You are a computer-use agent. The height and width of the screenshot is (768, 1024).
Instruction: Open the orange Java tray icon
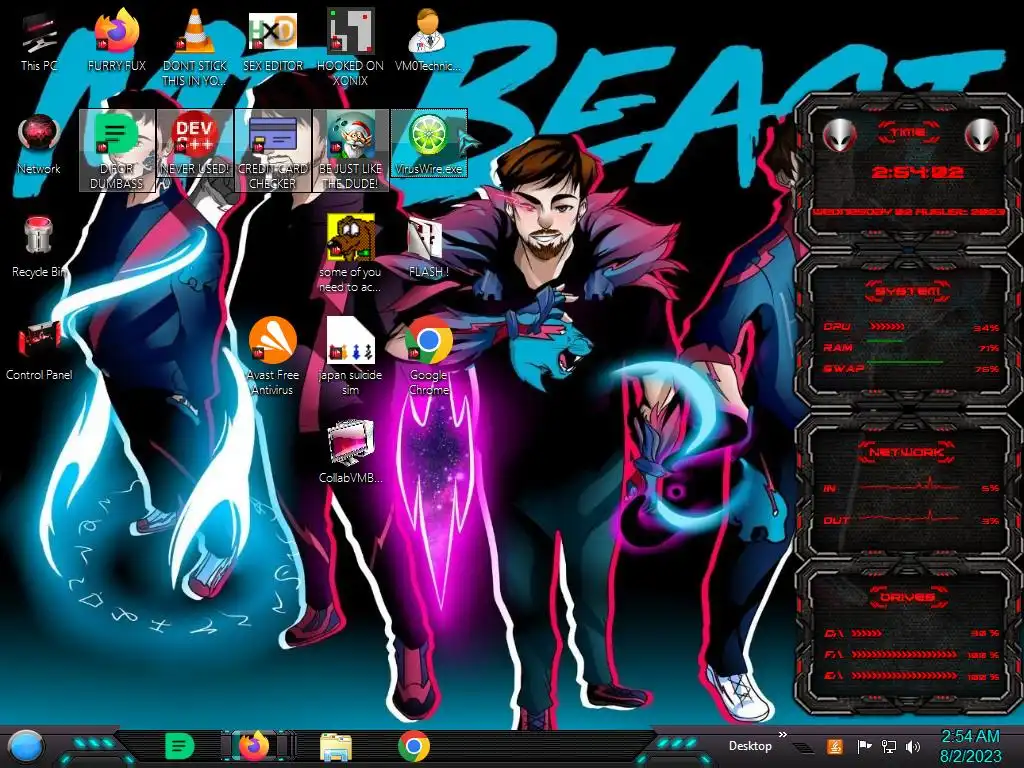tap(834, 746)
